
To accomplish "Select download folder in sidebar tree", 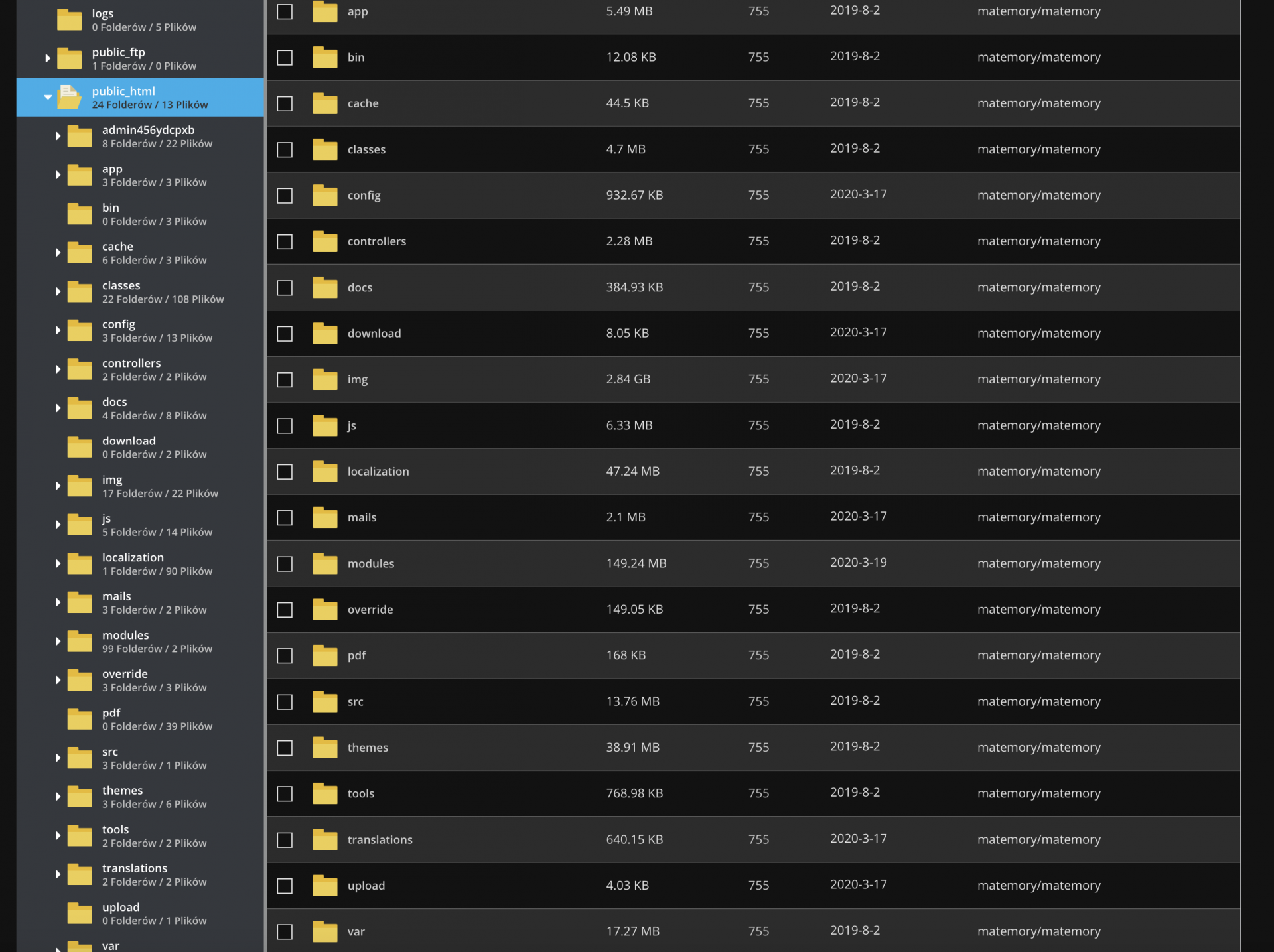I will pos(129,441).
